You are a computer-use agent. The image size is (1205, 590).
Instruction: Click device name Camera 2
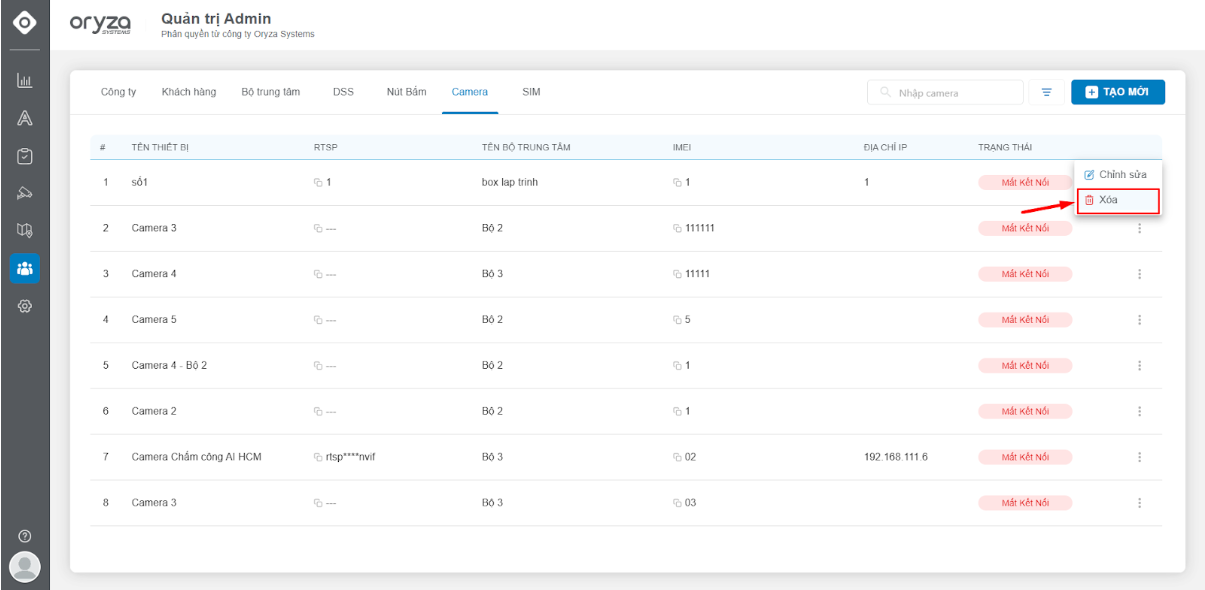[x=154, y=411]
